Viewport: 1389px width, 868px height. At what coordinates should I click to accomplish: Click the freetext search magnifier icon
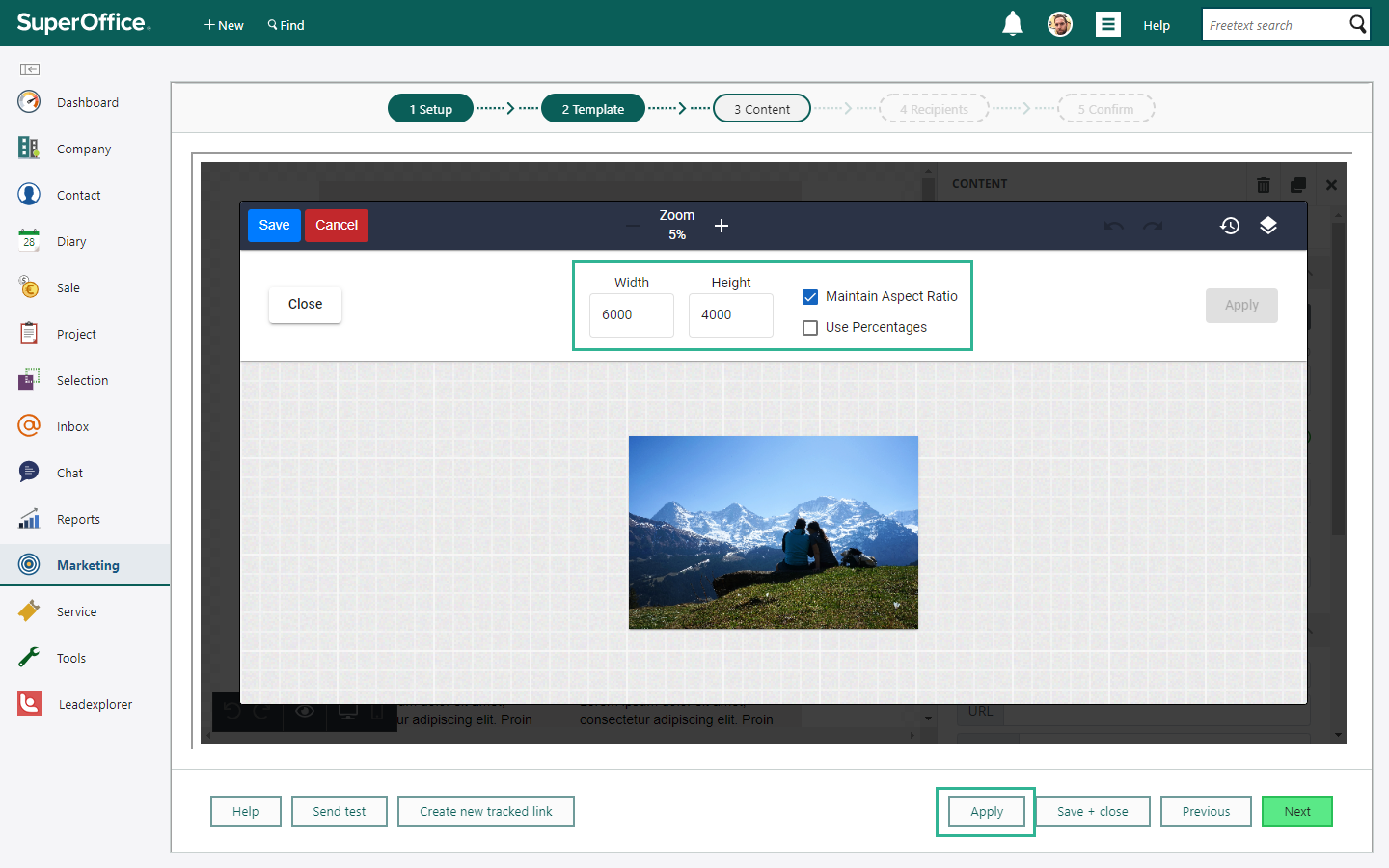[x=1357, y=24]
